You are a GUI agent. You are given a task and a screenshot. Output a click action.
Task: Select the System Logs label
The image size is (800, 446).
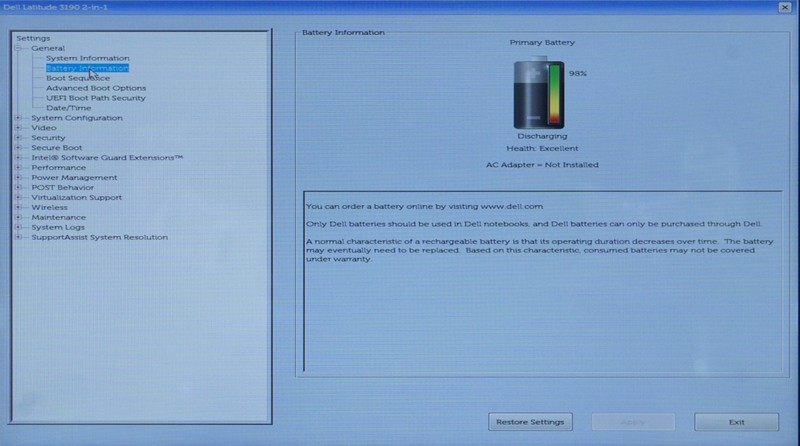coord(58,227)
